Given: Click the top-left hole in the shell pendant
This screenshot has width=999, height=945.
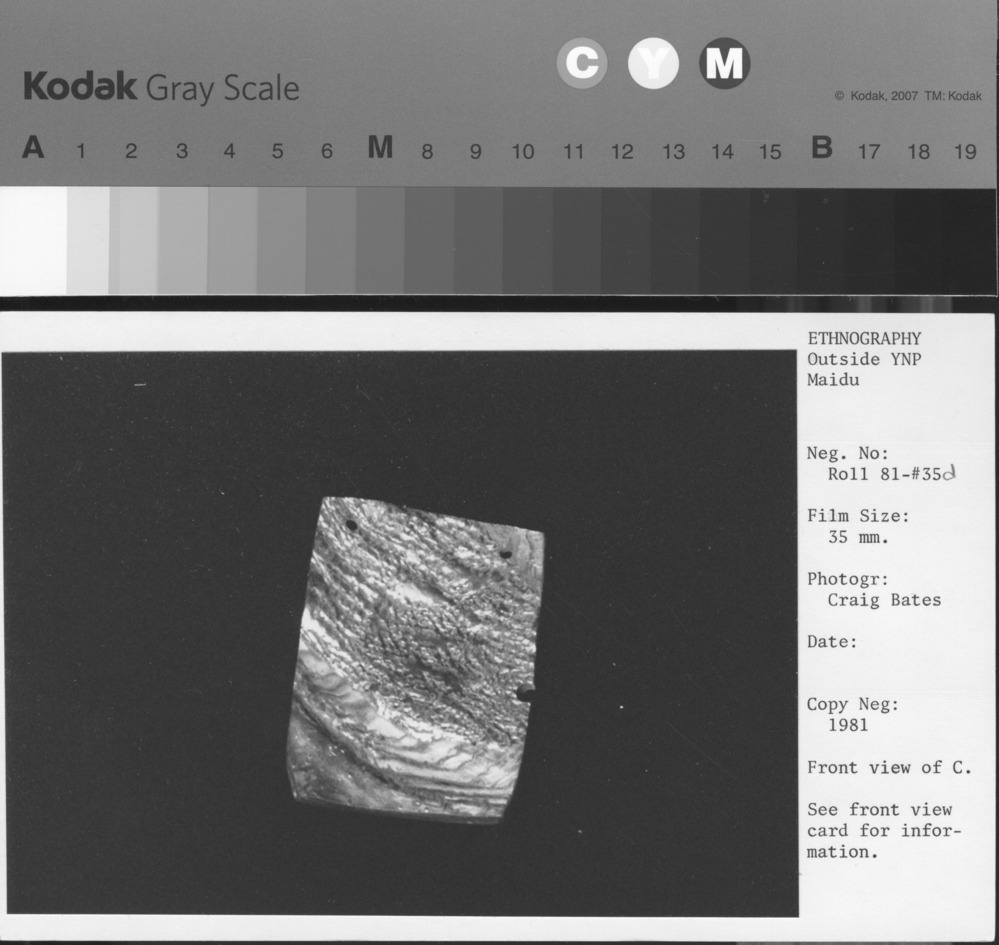Looking at the screenshot, I should point(351,525).
